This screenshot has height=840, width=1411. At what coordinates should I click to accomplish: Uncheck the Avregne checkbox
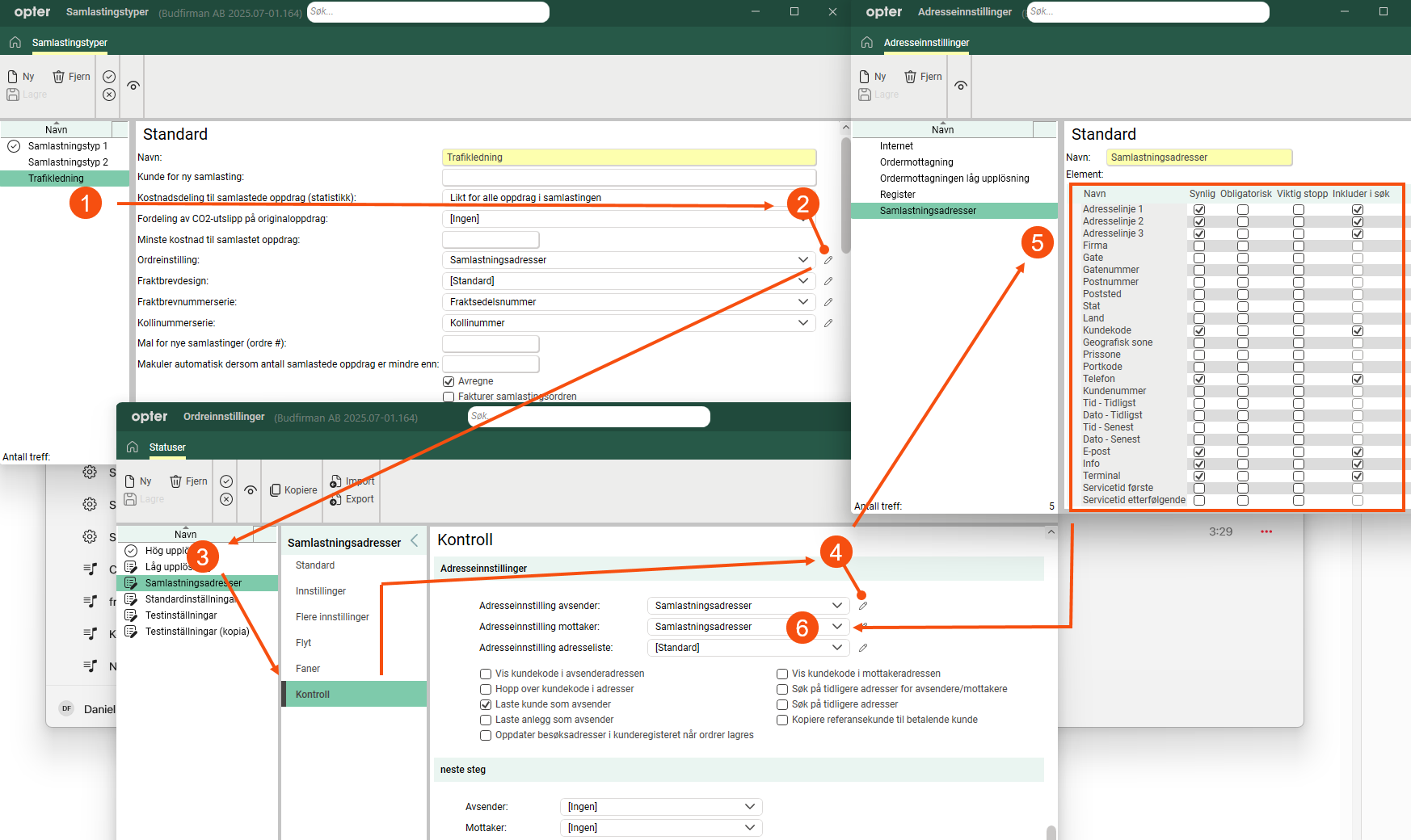click(449, 381)
